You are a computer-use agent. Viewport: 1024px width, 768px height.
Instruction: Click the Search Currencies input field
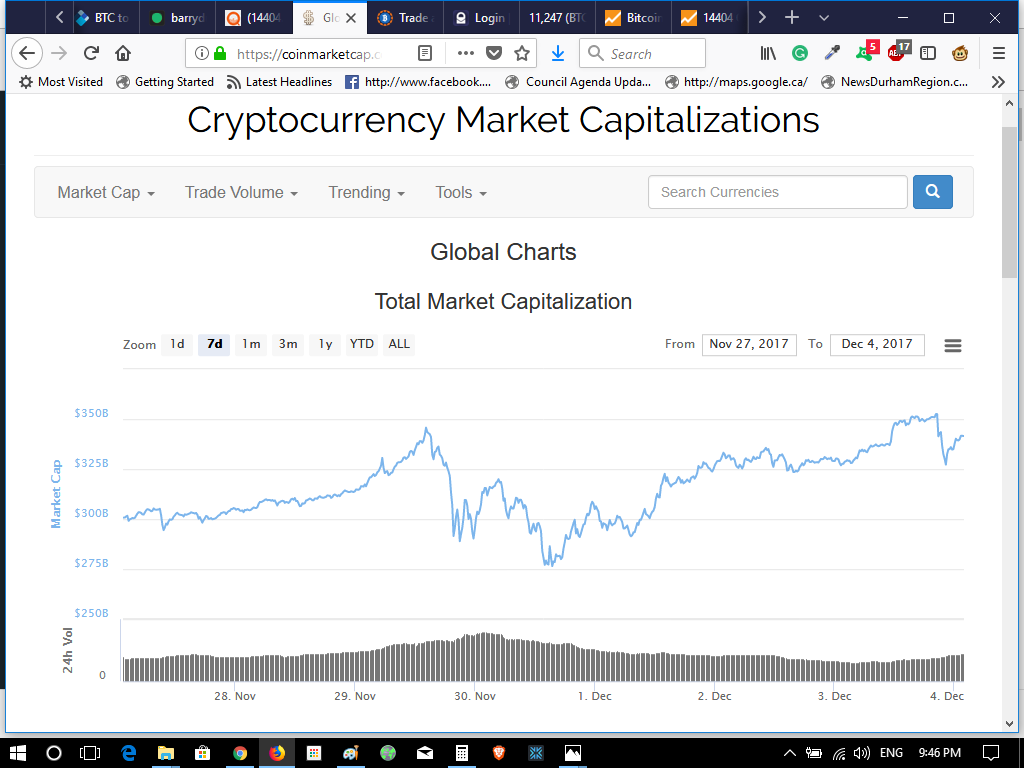click(777, 192)
